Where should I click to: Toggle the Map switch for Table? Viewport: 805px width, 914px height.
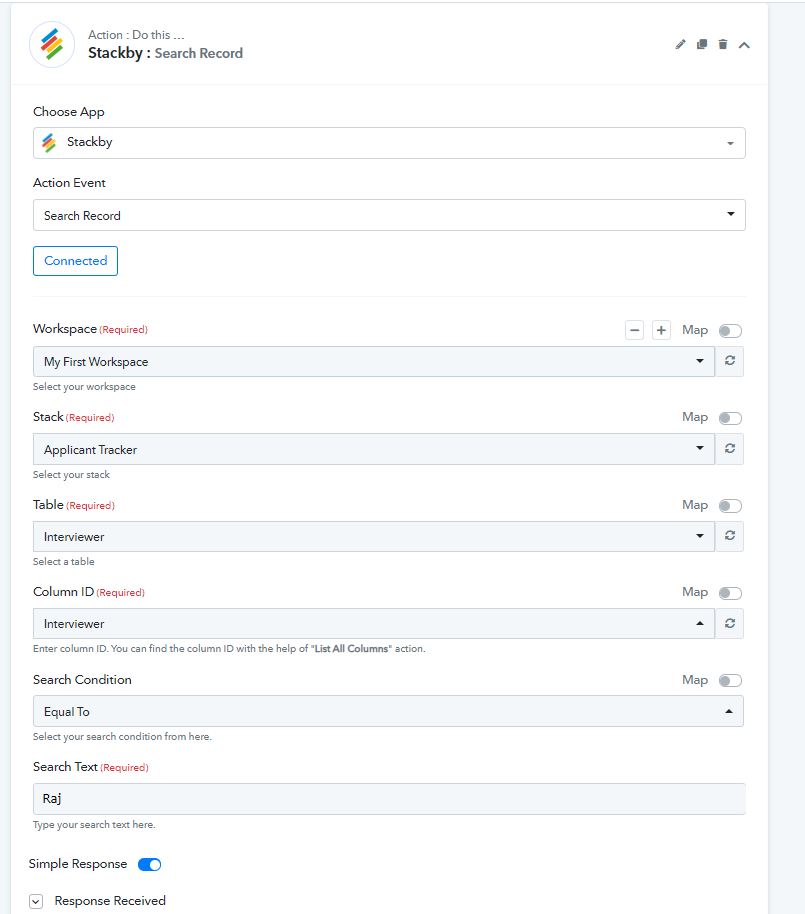pos(730,505)
